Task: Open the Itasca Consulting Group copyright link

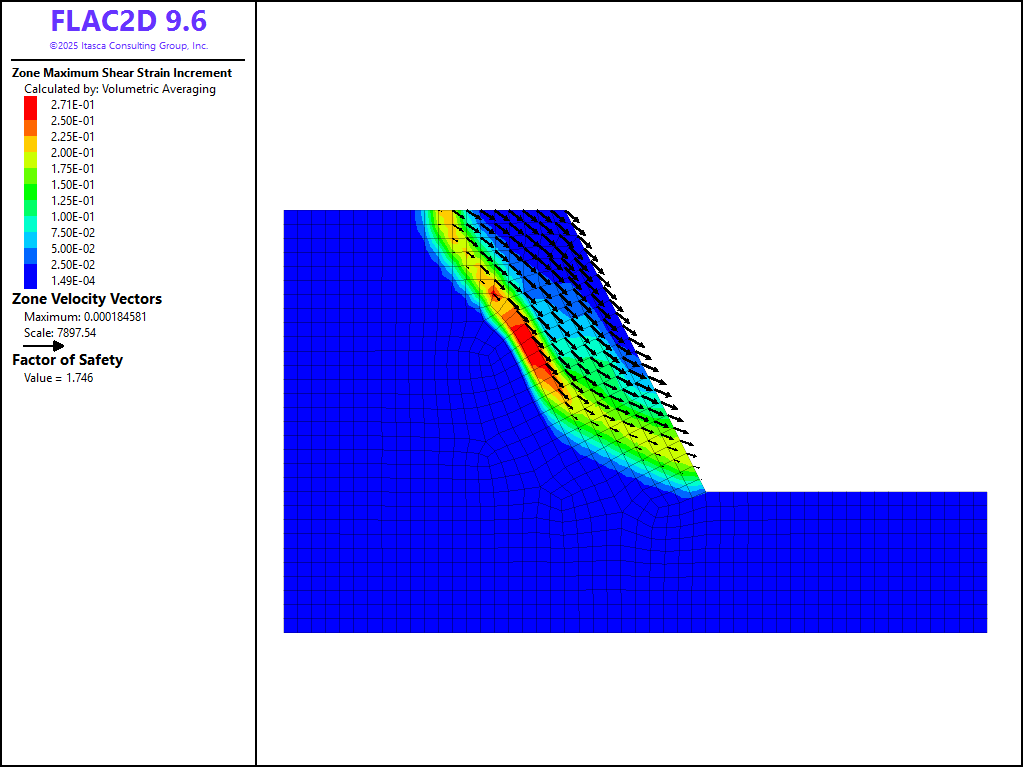Action: click(x=128, y=46)
